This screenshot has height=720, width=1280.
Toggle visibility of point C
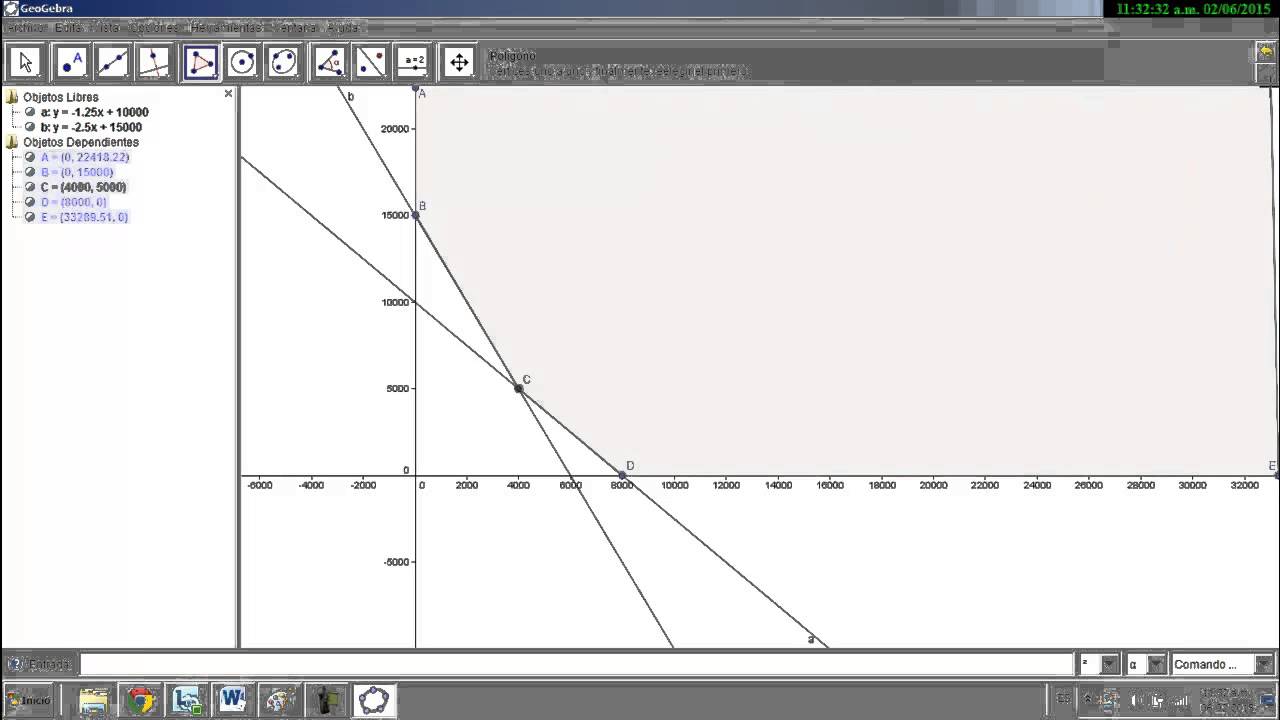[30, 187]
